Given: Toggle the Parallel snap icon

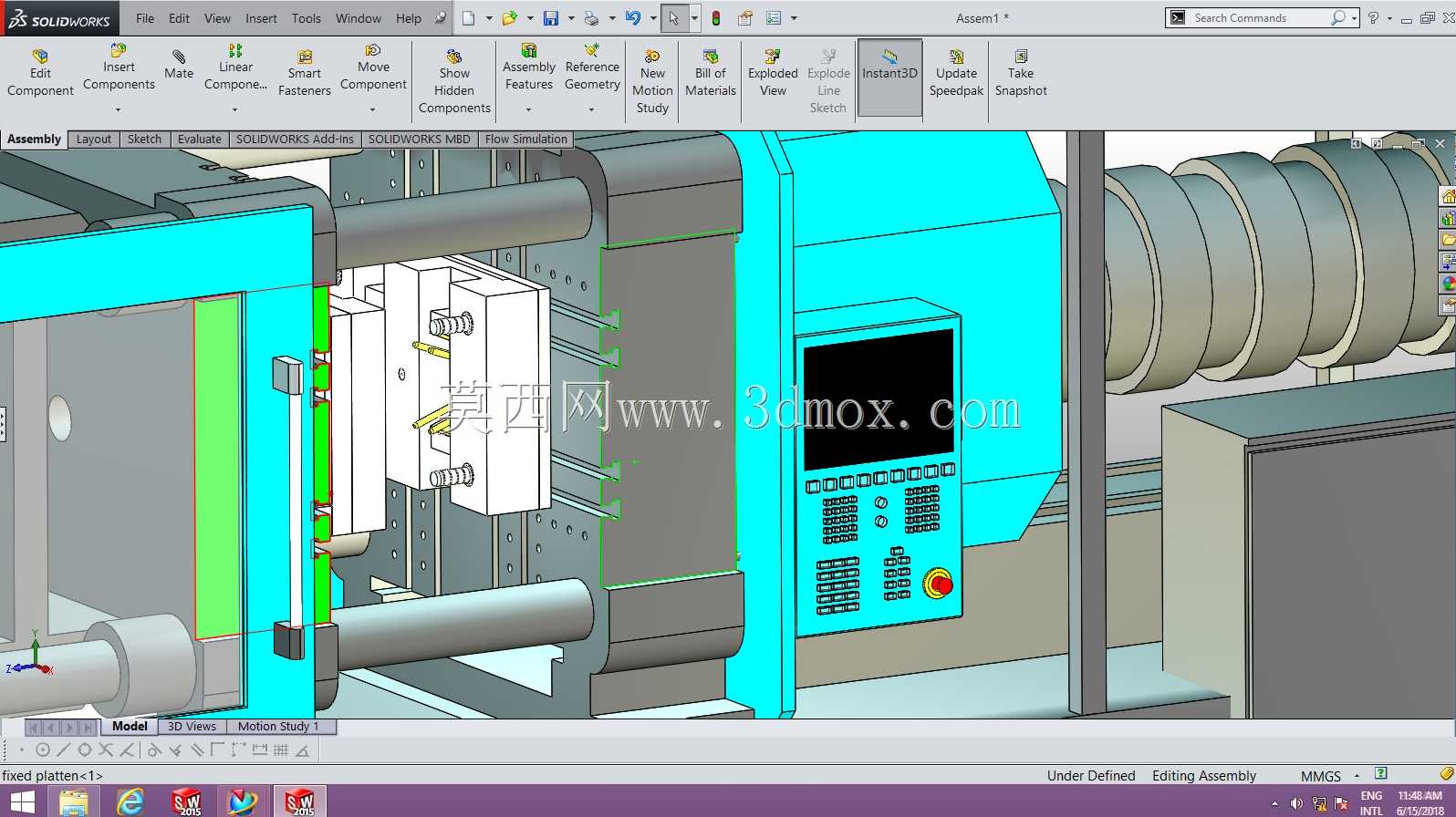Looking at the screenshot, I should 196,750.
